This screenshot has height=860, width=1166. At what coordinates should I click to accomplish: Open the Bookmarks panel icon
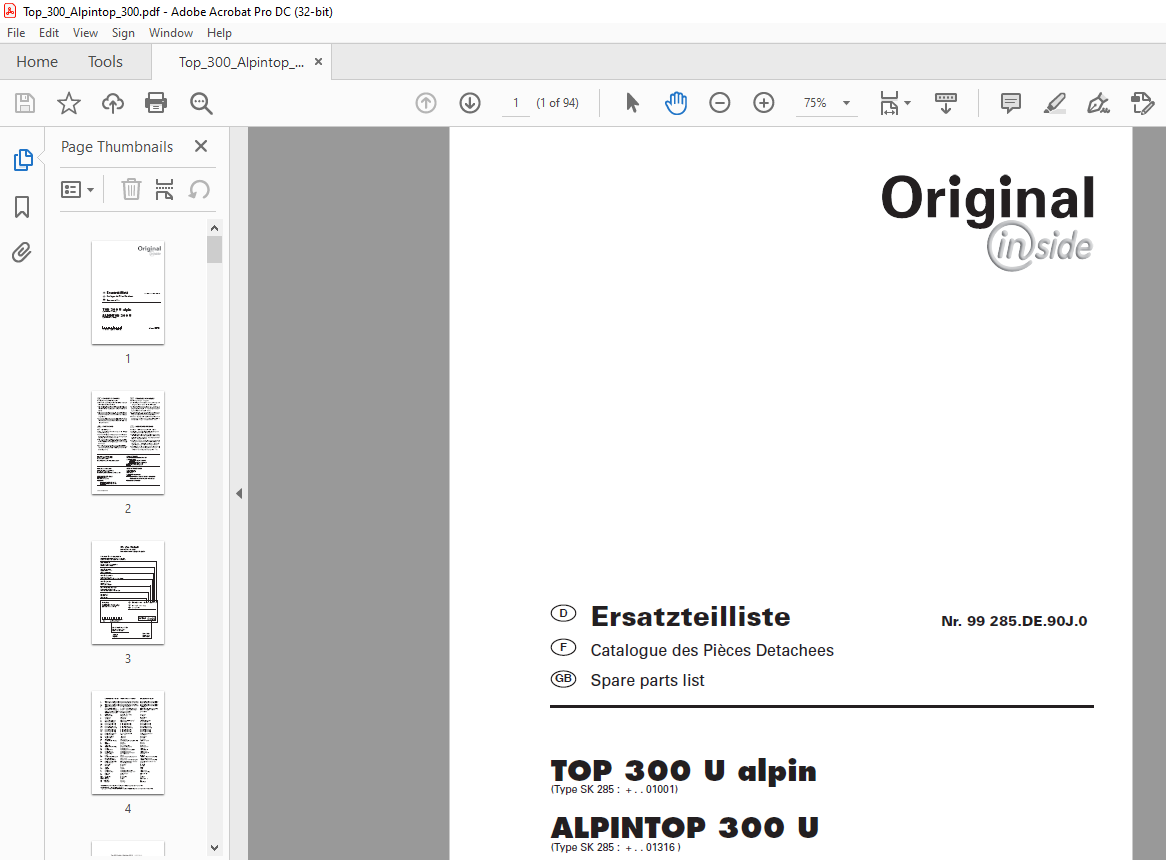[22, 207]
